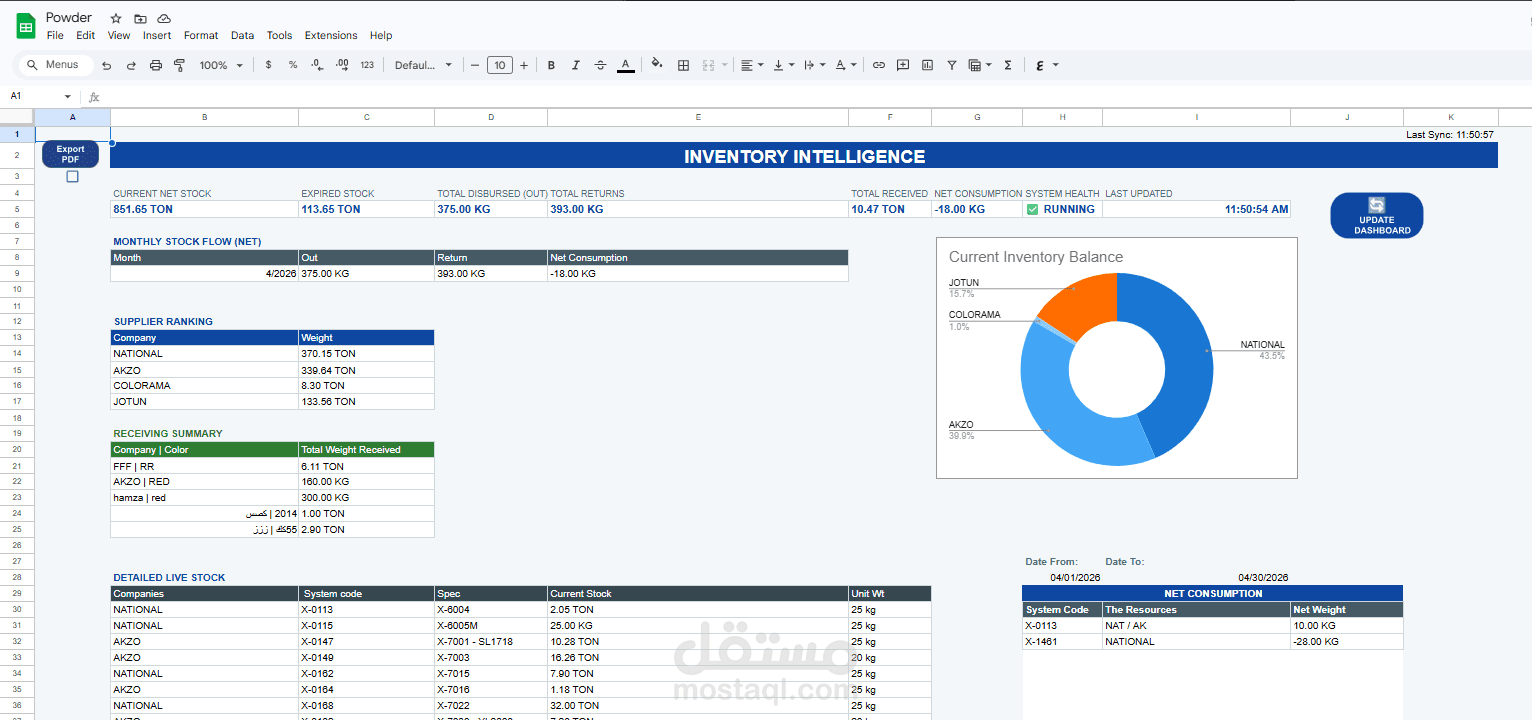This screenshot has height=720, width=1532.
Task: Open horizontal align dropdown
Action: coord(751,65)
